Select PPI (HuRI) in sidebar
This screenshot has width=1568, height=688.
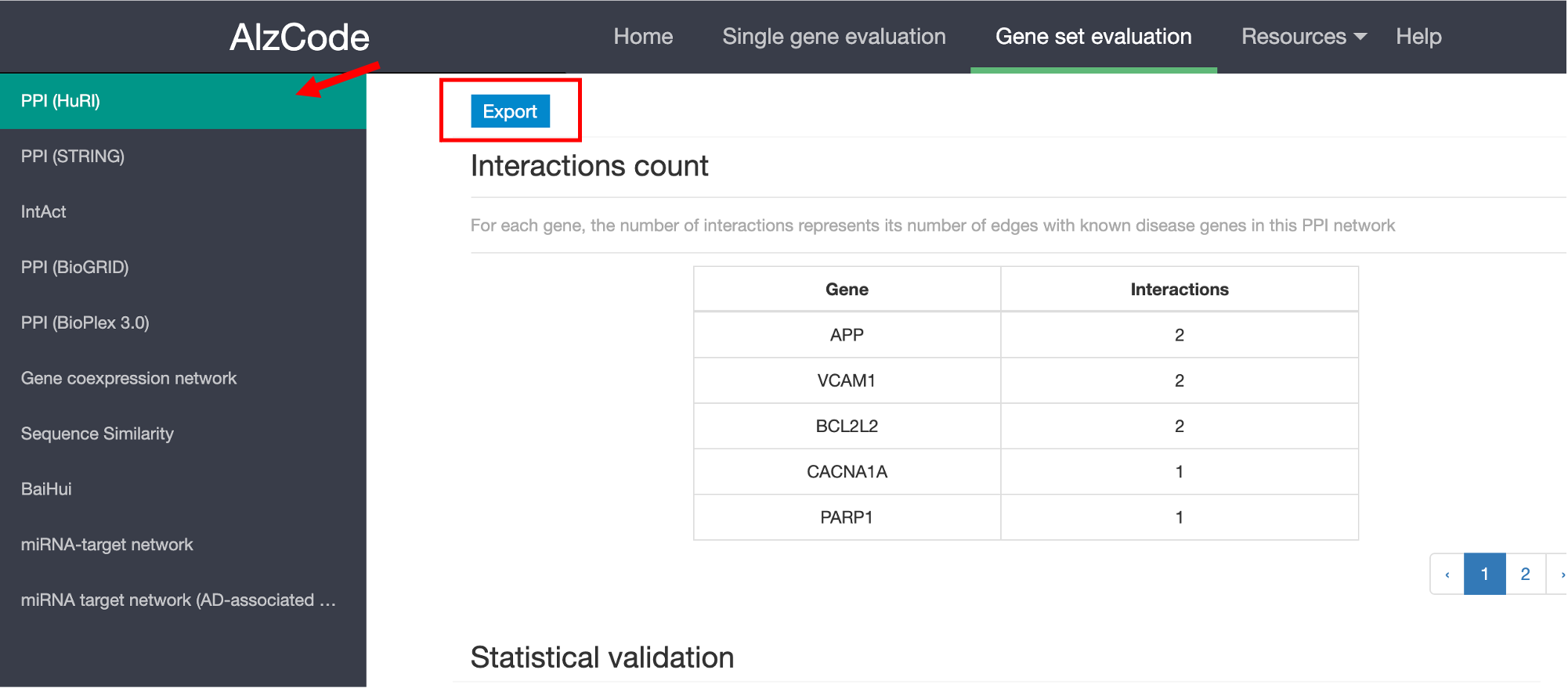click(x=61, y=101)
